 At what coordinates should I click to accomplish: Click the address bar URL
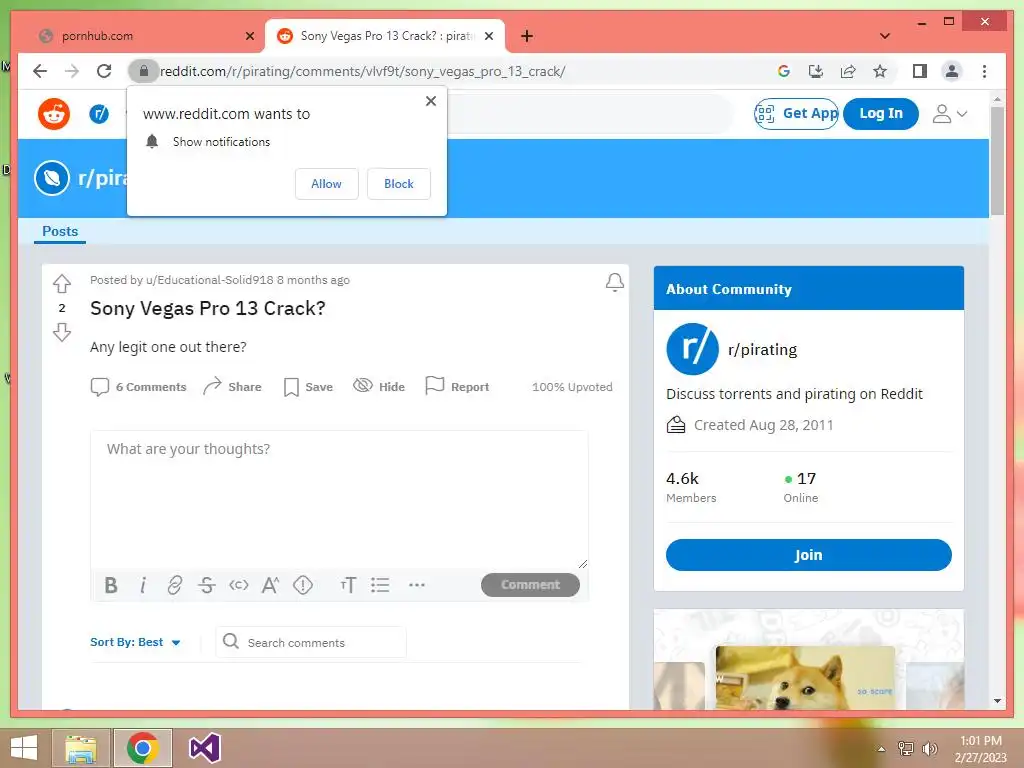click(x=362, y=71)
